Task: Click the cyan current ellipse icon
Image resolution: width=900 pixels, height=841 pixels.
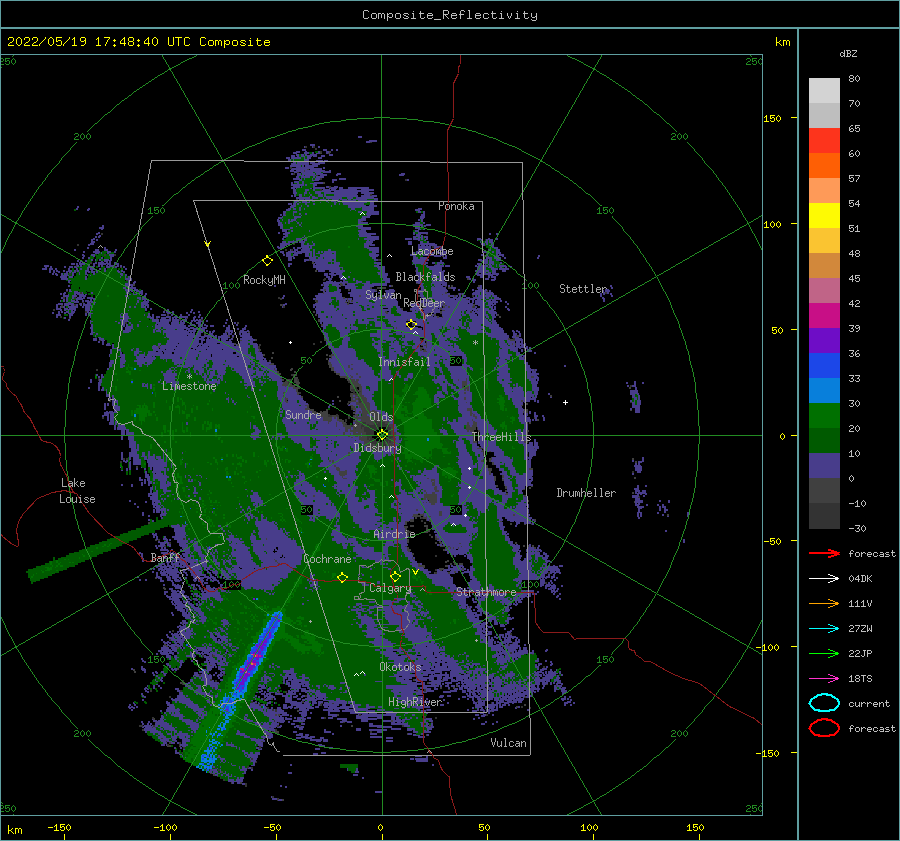Action: tap(824, 703)
